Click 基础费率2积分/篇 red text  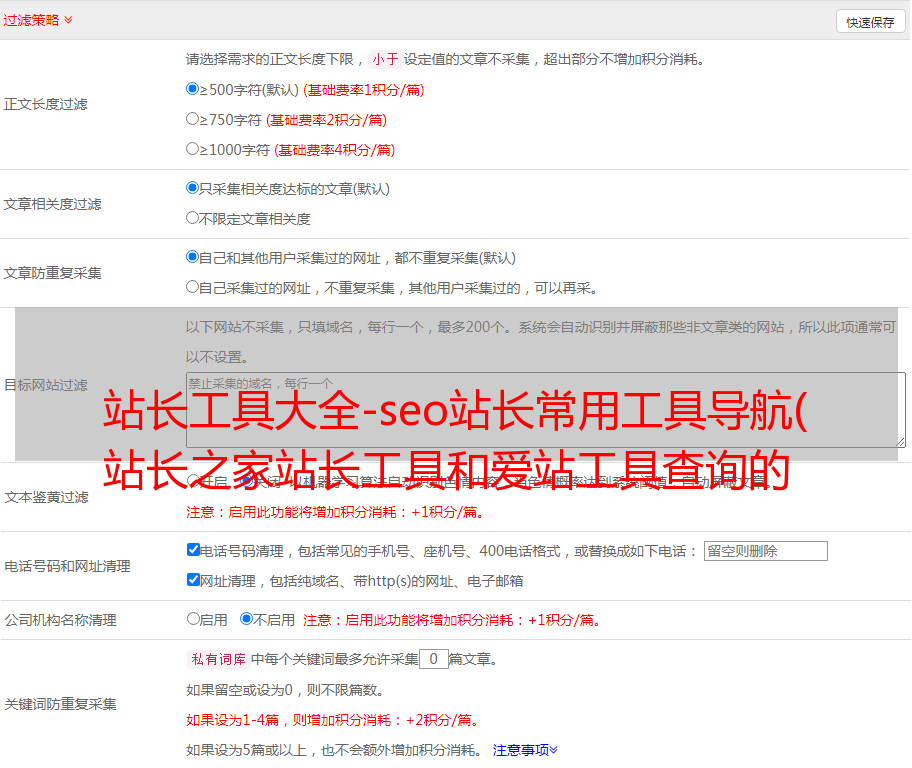327,120
